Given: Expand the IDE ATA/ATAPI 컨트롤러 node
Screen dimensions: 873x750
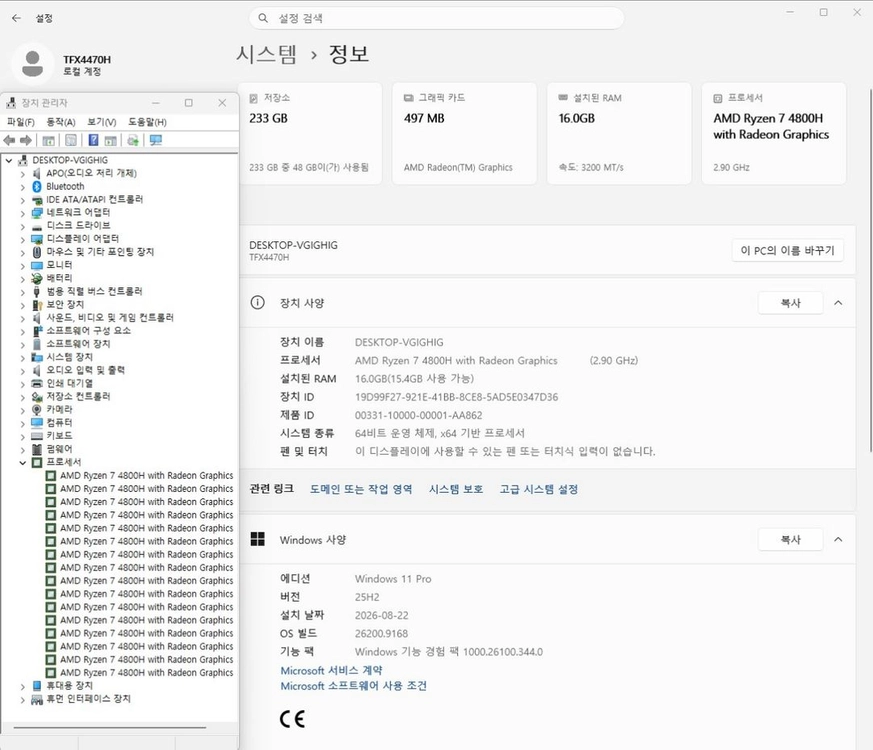Looking at the screenshot, I should click(23, 200).
